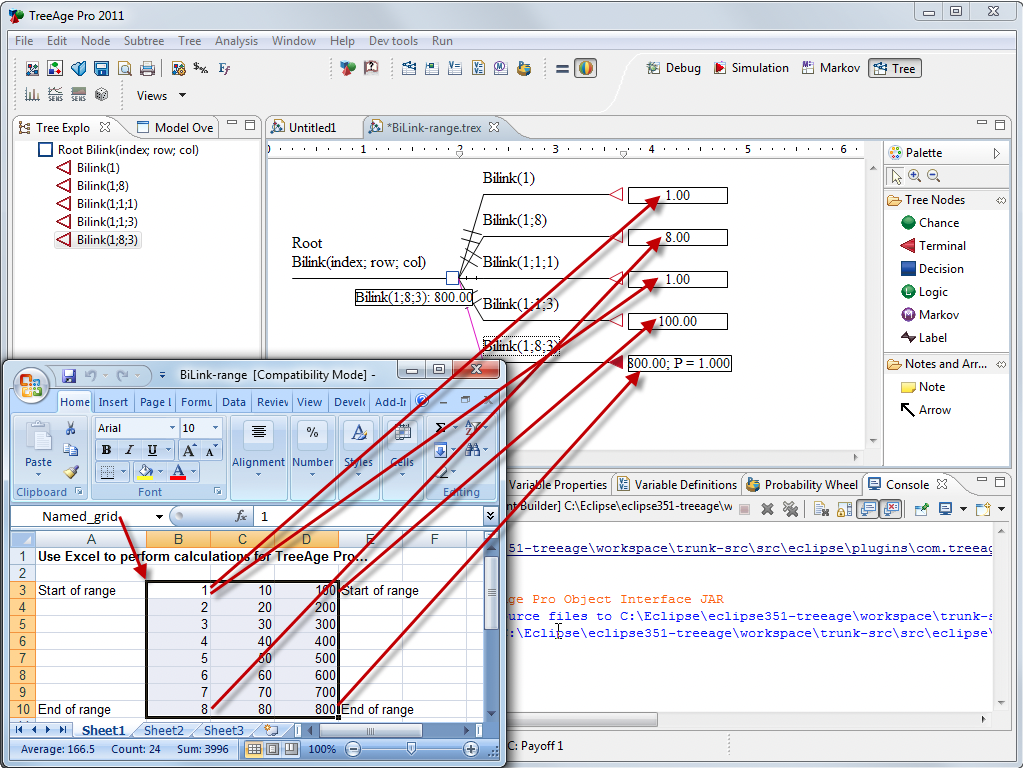The image size is (1023, 768).
Task: Pick the Note item in palette
Action: (x=923, y=387)
